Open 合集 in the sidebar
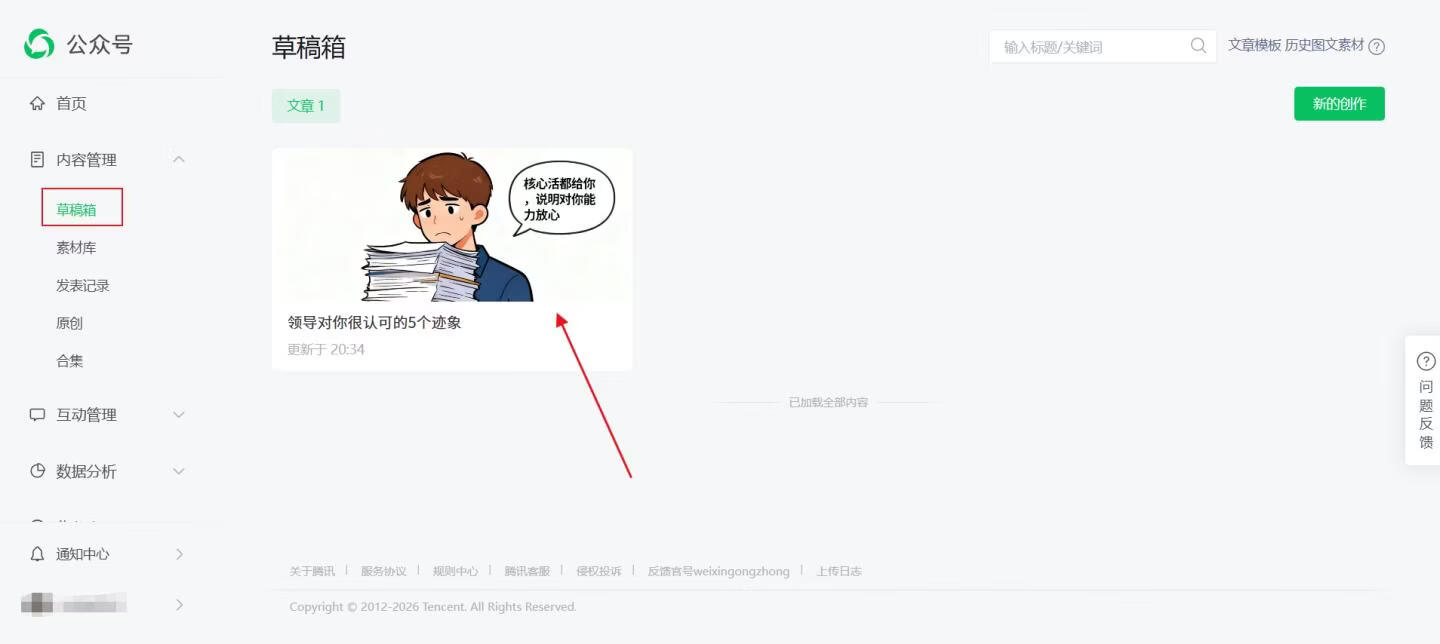 (69, 361)
